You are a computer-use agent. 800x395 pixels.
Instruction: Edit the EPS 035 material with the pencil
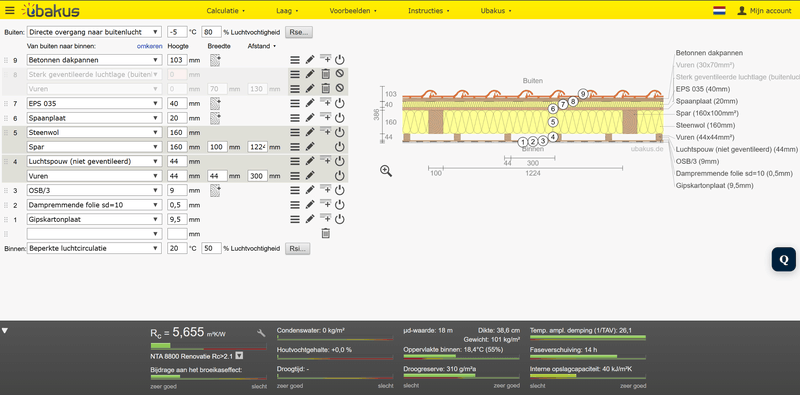click(x=310, y=104)
